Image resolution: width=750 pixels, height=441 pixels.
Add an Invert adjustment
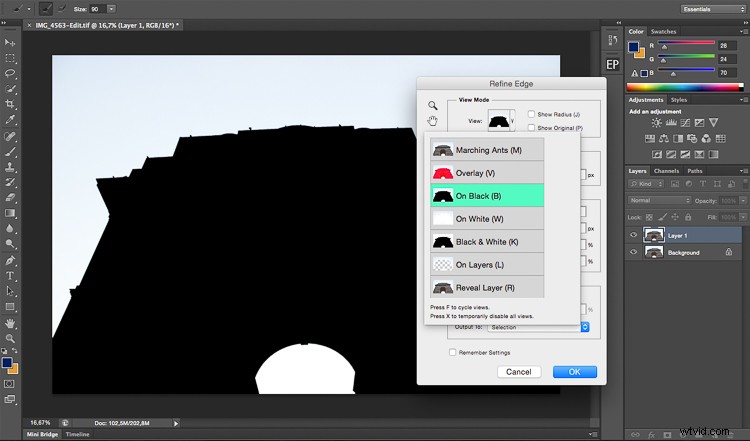click(657, 154)
